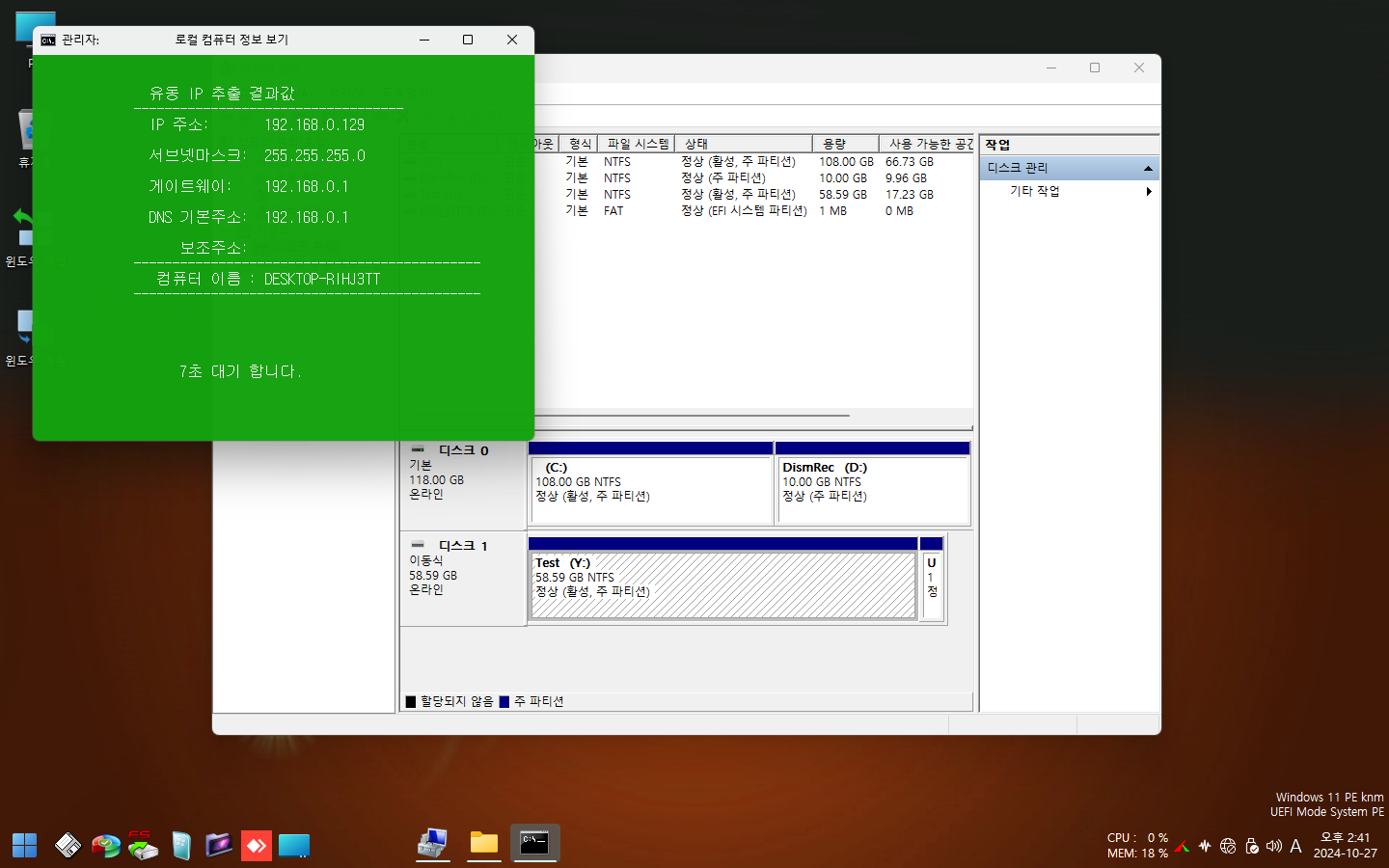Click the 9.96 GB free space cell
The height and width of the screenshot is (868, 1389).
click(x=906, y=178)
